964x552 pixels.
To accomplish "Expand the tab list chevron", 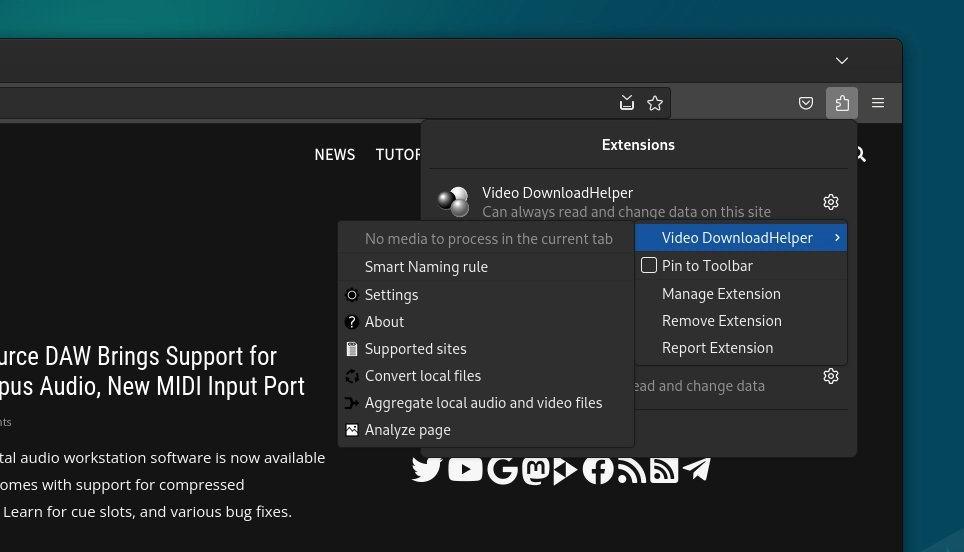I will click(842, 61).
